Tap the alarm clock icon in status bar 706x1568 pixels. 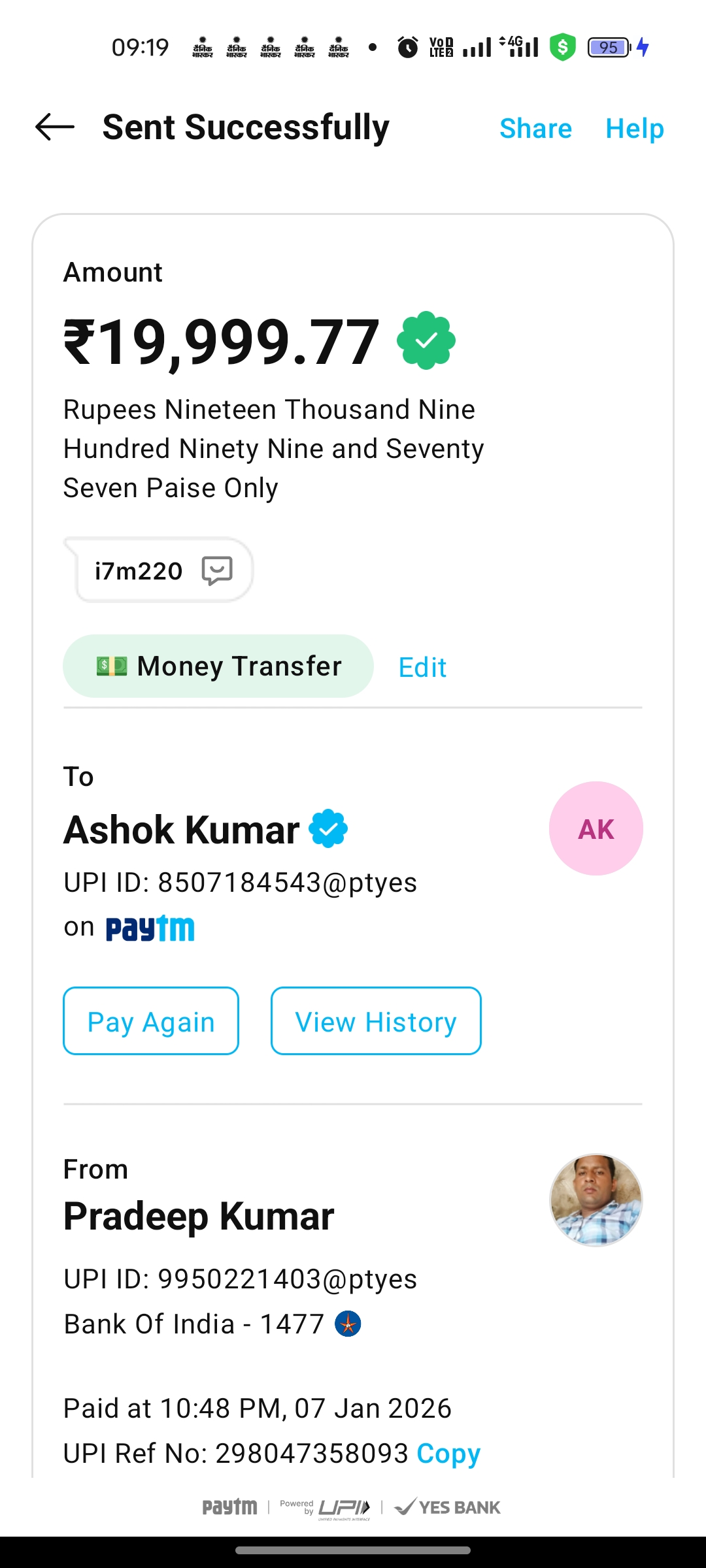[408, 47]
